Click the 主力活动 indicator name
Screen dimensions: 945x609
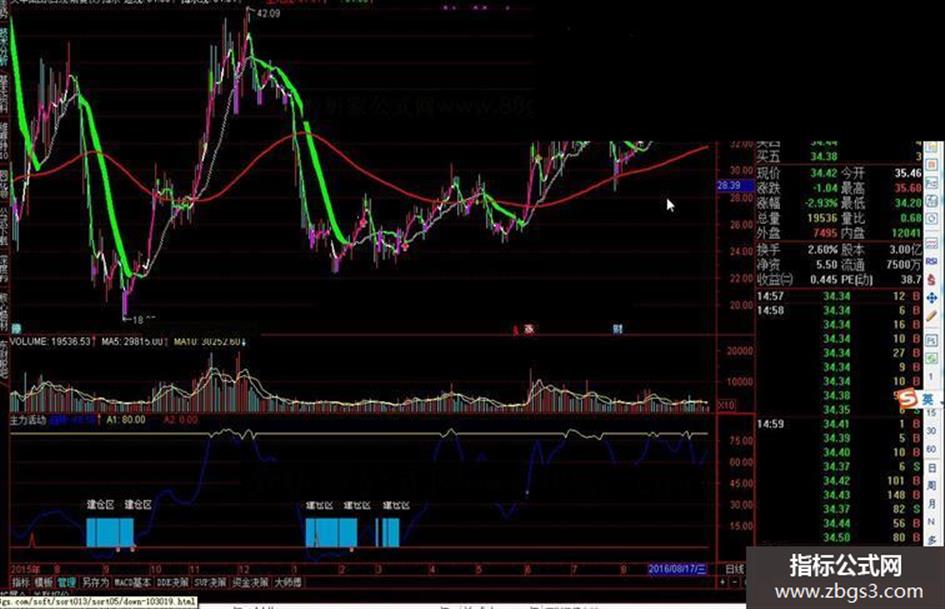(x=28, y=420)
